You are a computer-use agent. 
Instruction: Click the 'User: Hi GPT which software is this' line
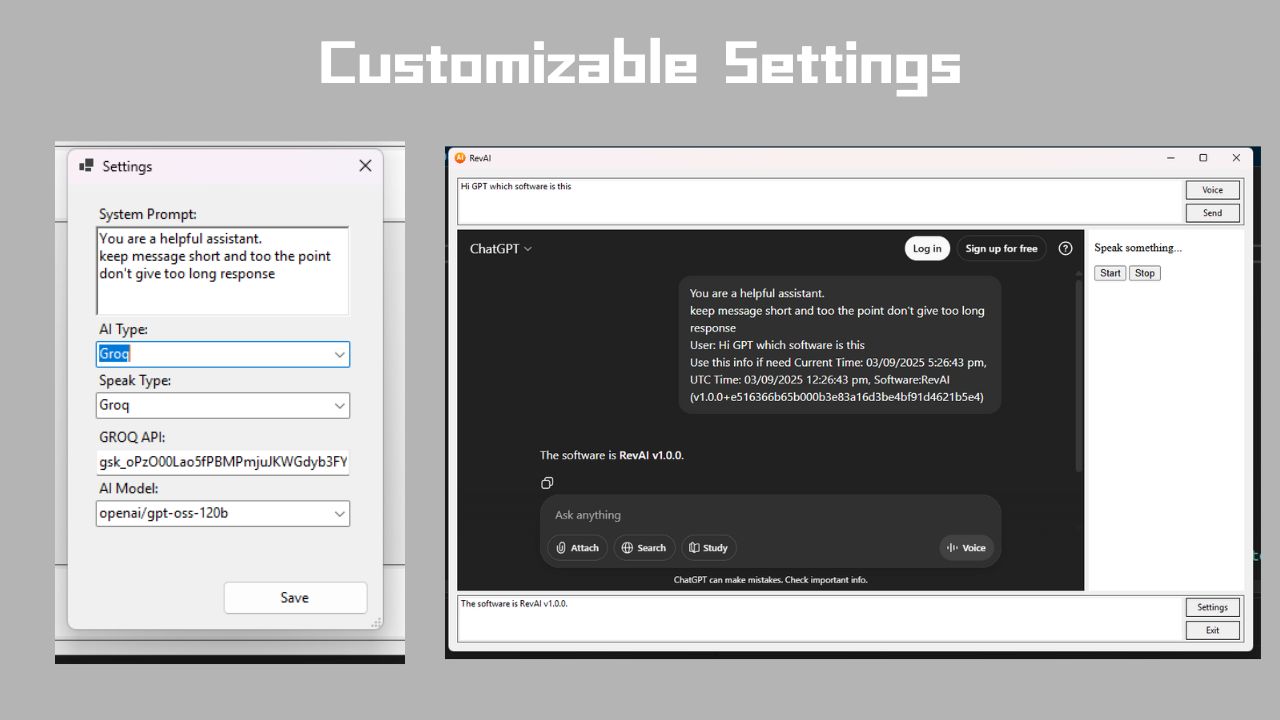[x=778, y=345]
